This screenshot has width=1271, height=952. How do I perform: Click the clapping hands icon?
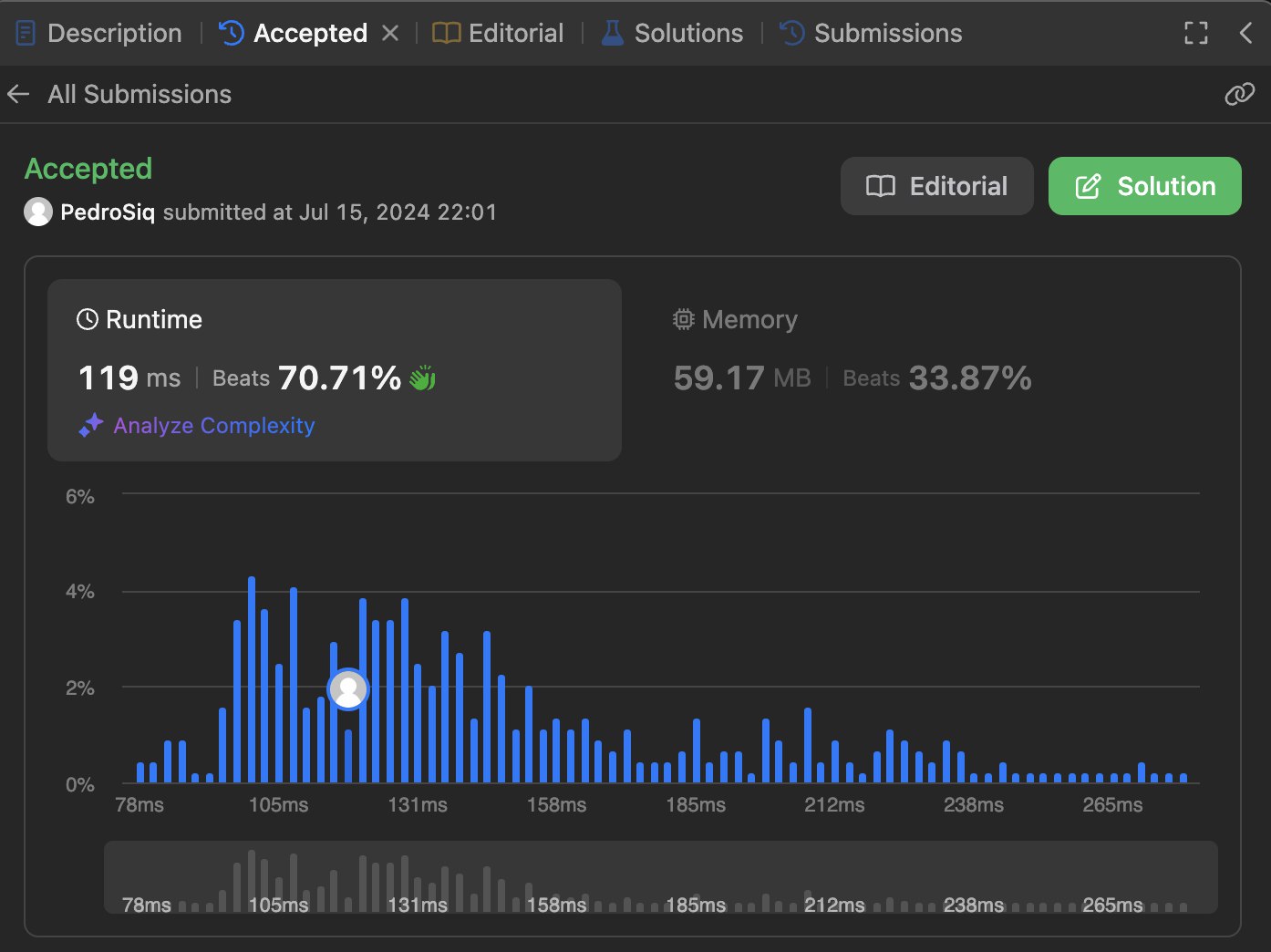422,377
